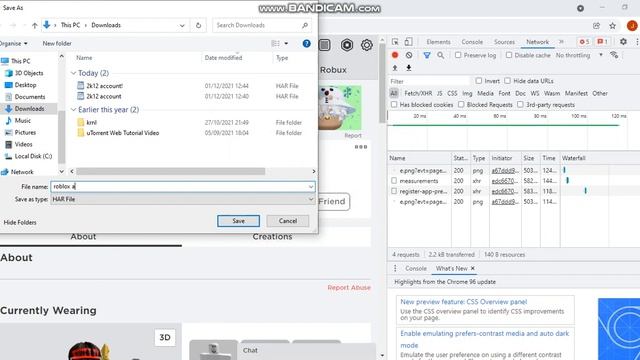Close the What's New drawer tab
This screenshot has width=640, height=360.
(473, 268)
